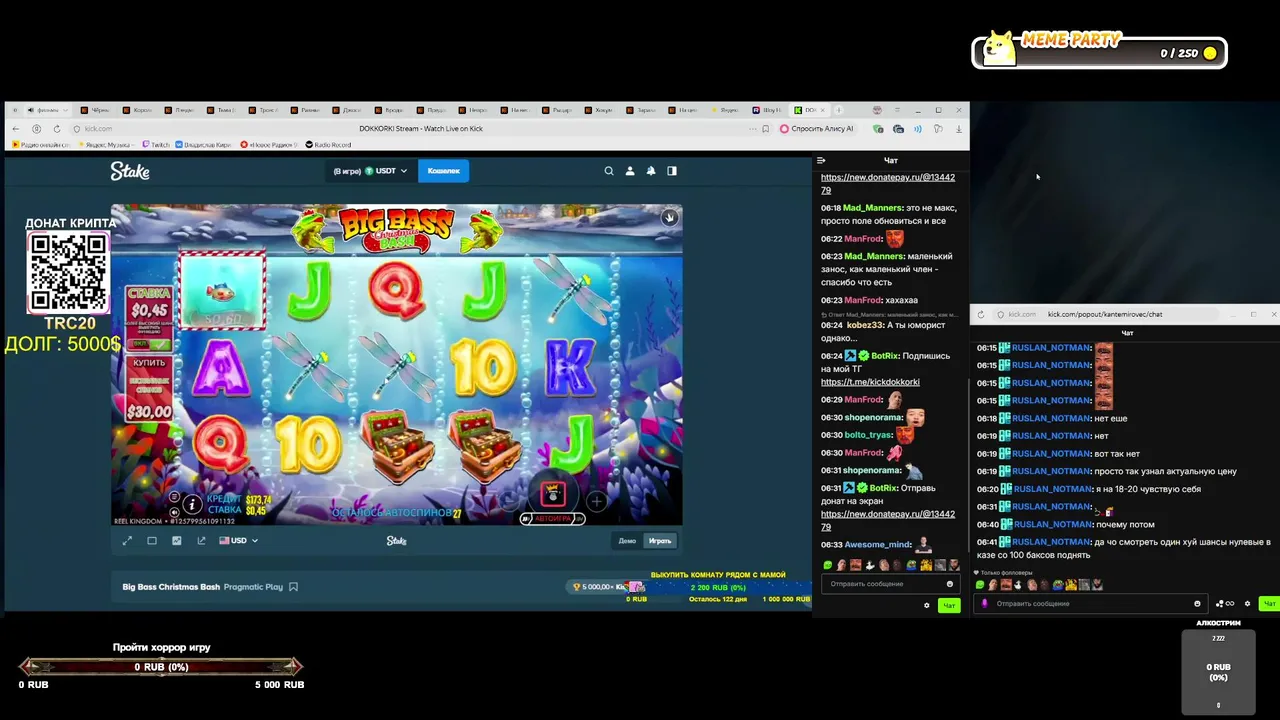This screenshot has width=1280, height=720.
Task: Send message with left green Чат button
Action: coord(949,605)
